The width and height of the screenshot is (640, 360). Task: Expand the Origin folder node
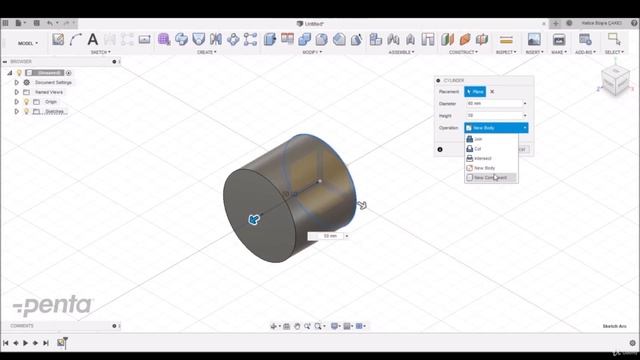click(17, 102)
